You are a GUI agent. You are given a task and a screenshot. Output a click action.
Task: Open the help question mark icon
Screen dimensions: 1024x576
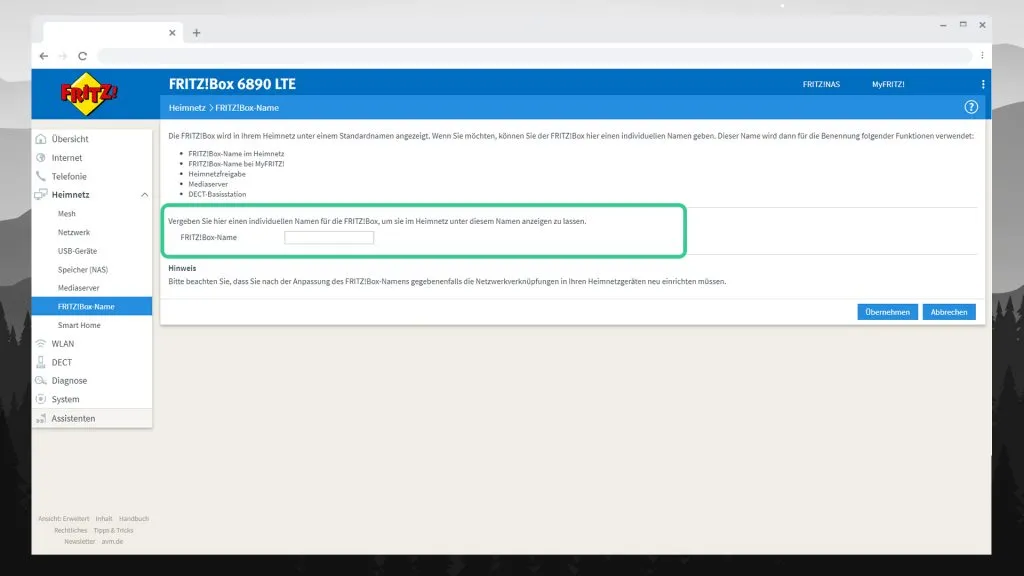point(971,107)
